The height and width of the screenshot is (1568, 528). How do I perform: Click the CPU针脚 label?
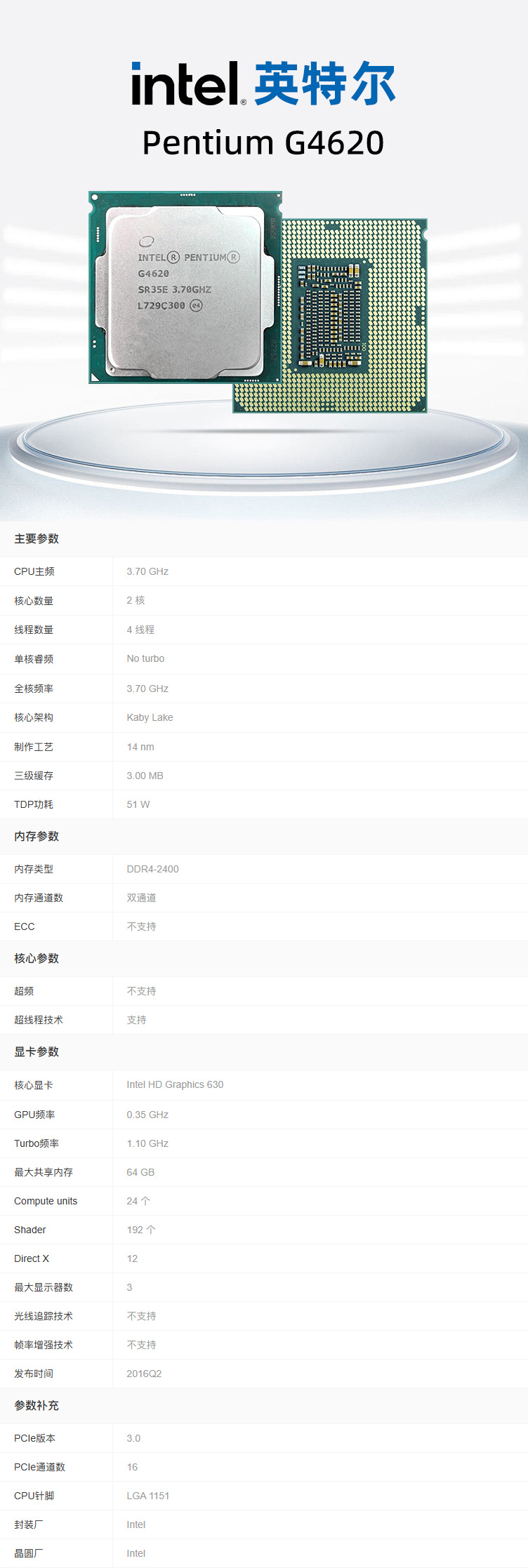(34, 1496)
